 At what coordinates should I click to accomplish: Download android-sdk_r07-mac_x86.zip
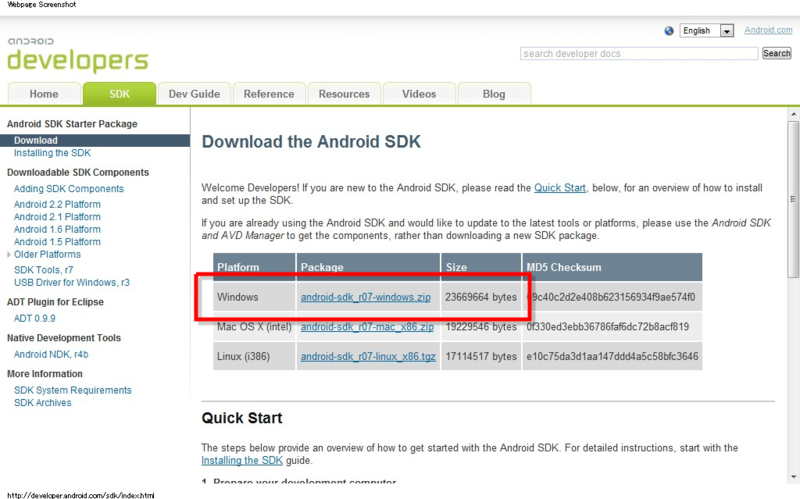[367, 327]
